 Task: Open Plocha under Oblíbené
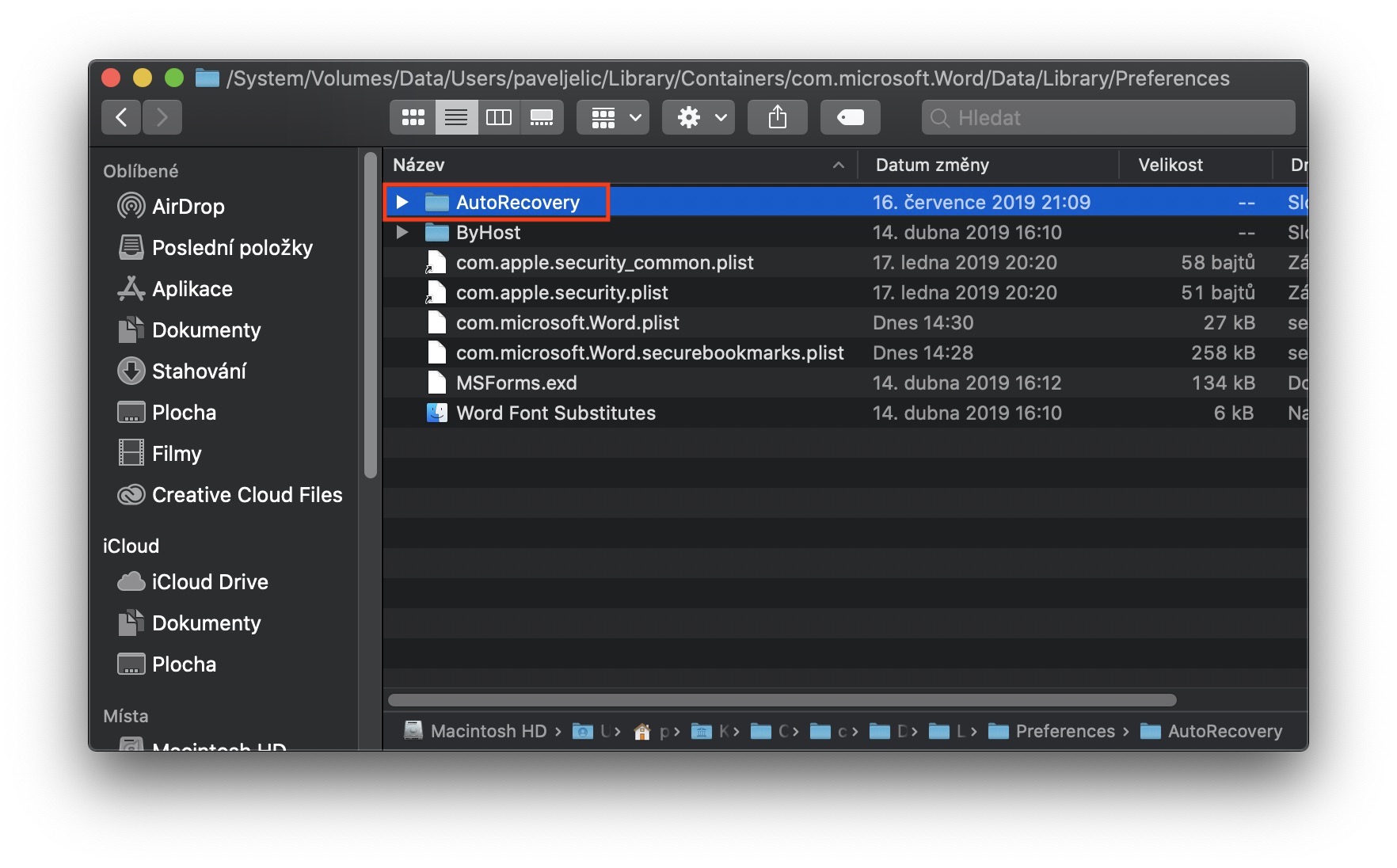(x=166, y=412)
